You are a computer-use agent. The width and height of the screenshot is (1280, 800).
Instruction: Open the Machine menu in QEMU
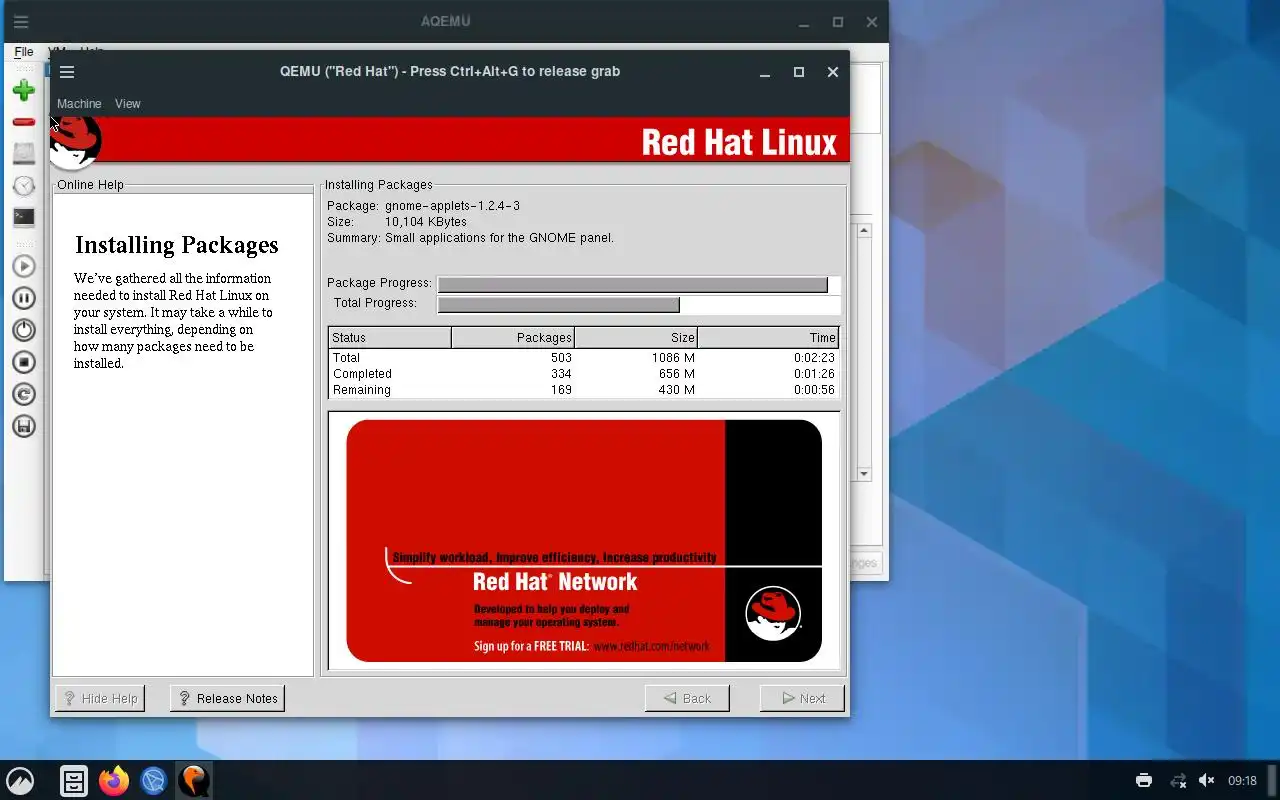pyautogui.click(x=79, y=104)
